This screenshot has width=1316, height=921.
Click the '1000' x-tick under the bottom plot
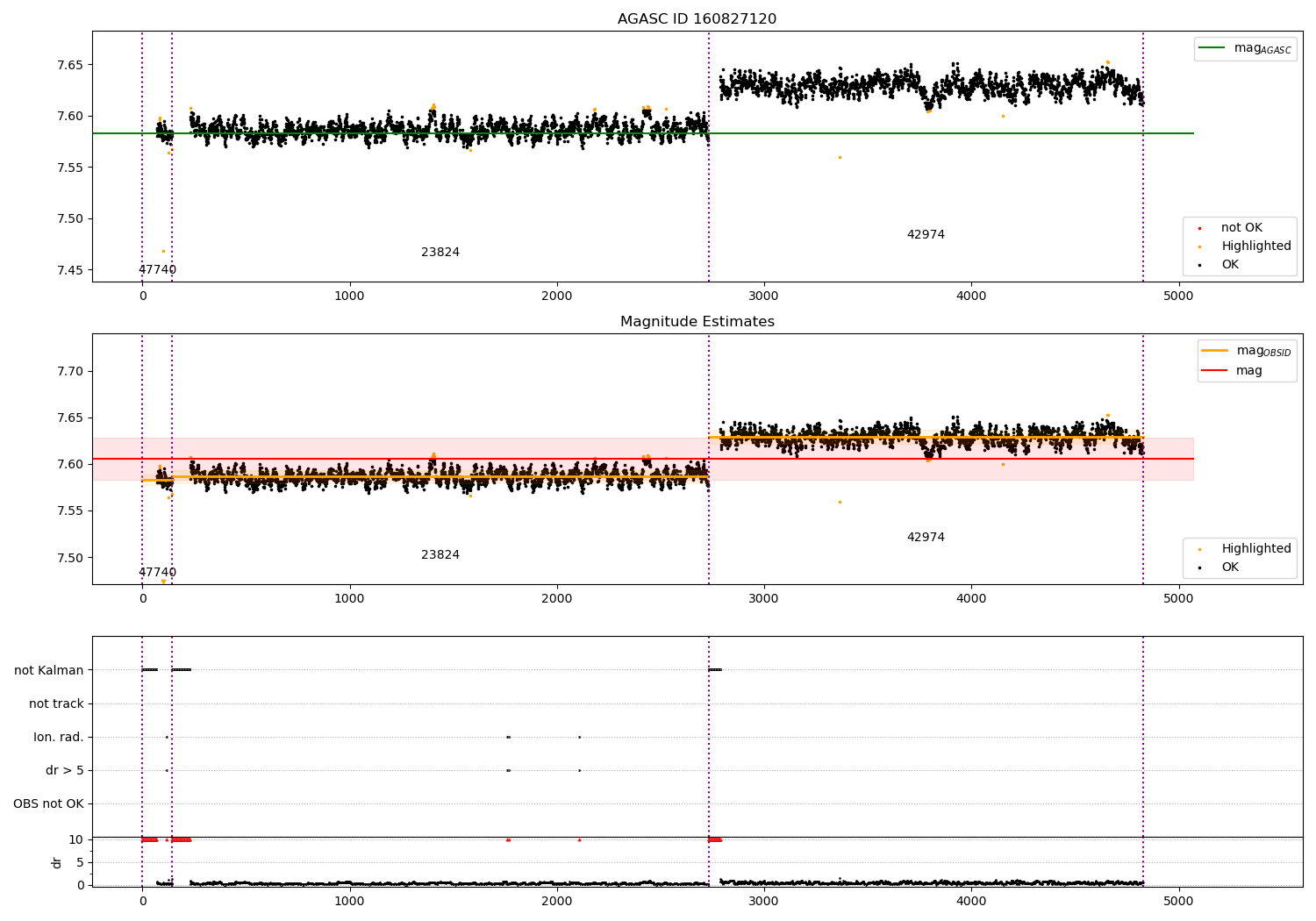pyautogui.click(x=349, y=902)
